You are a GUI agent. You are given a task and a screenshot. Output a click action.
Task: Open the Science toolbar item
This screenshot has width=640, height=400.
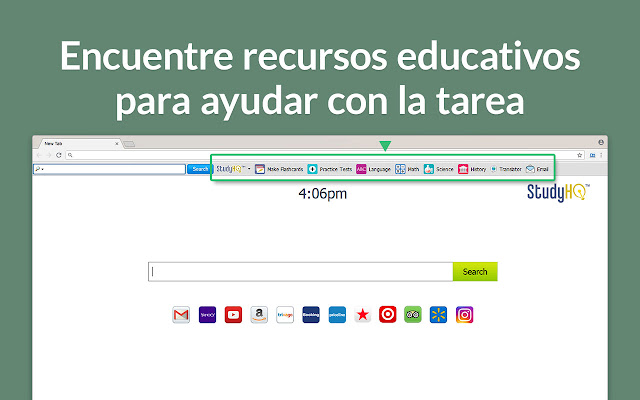click(438, 169)
